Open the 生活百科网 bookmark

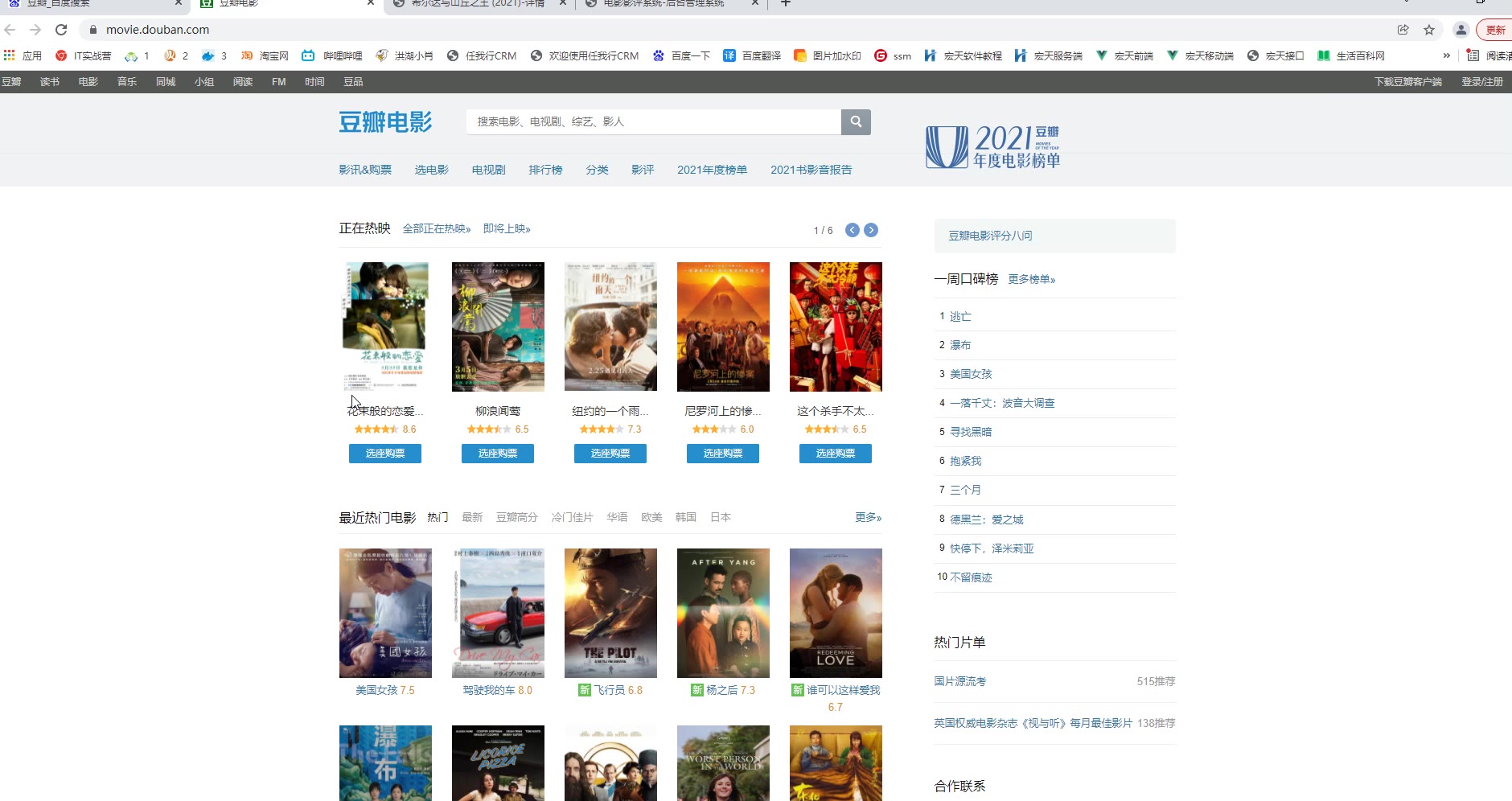1351,55
